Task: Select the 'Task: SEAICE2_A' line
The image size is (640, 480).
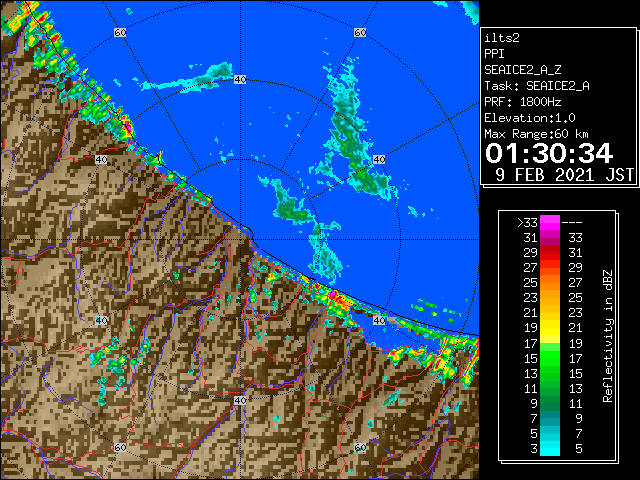Action: [537, 86]
